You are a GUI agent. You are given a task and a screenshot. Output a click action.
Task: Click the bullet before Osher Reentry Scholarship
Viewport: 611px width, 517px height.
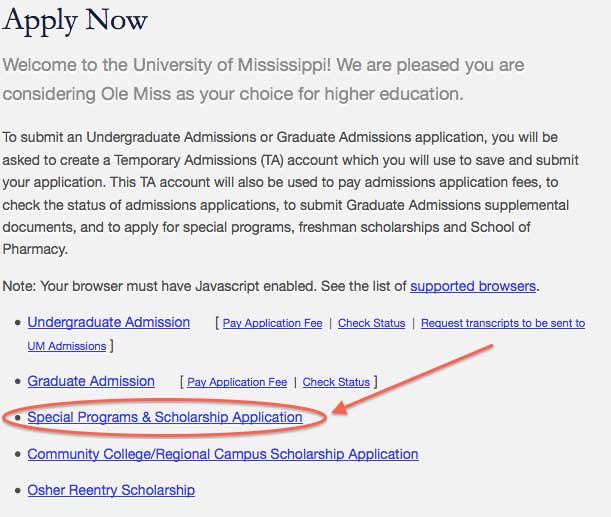(17, 491)
